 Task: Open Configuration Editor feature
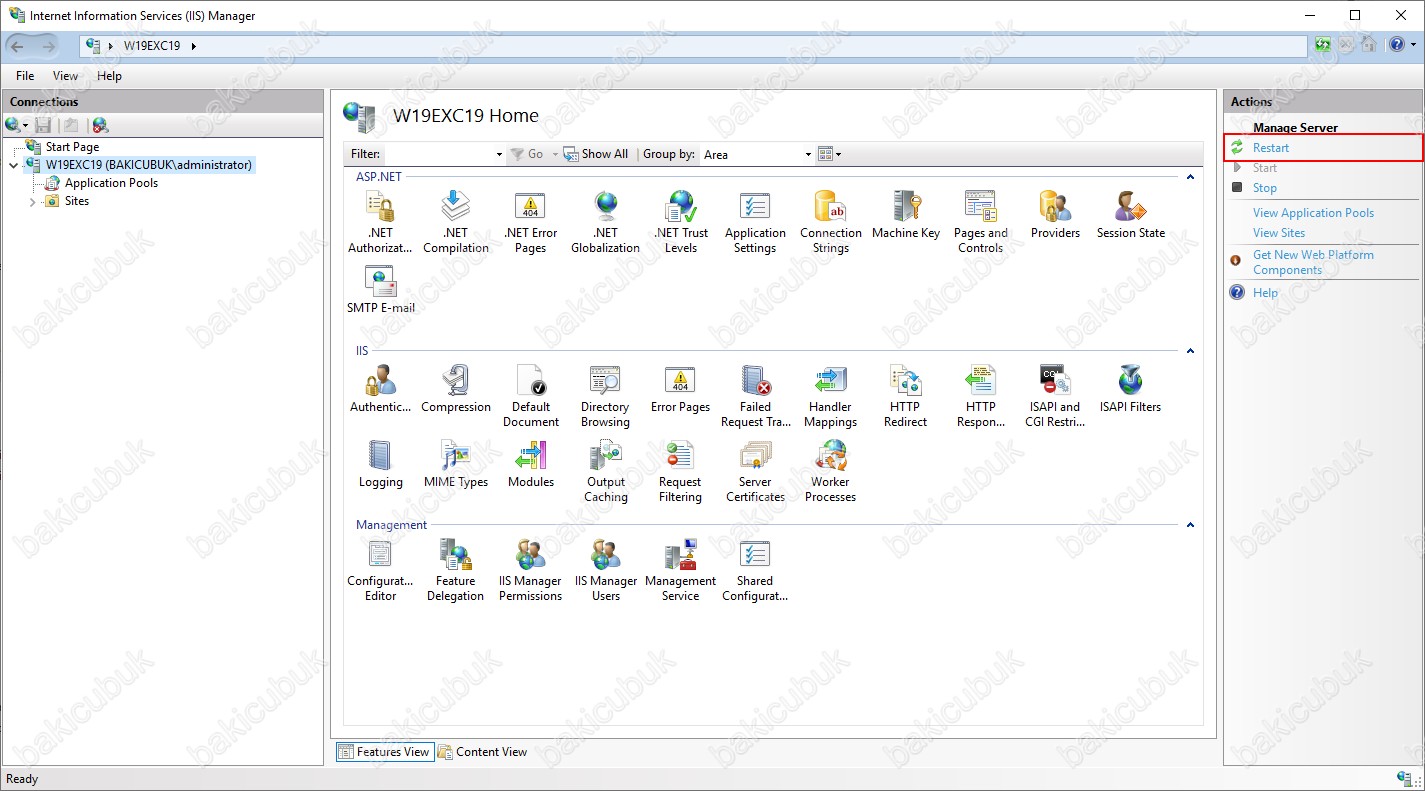tap(380, 570)
